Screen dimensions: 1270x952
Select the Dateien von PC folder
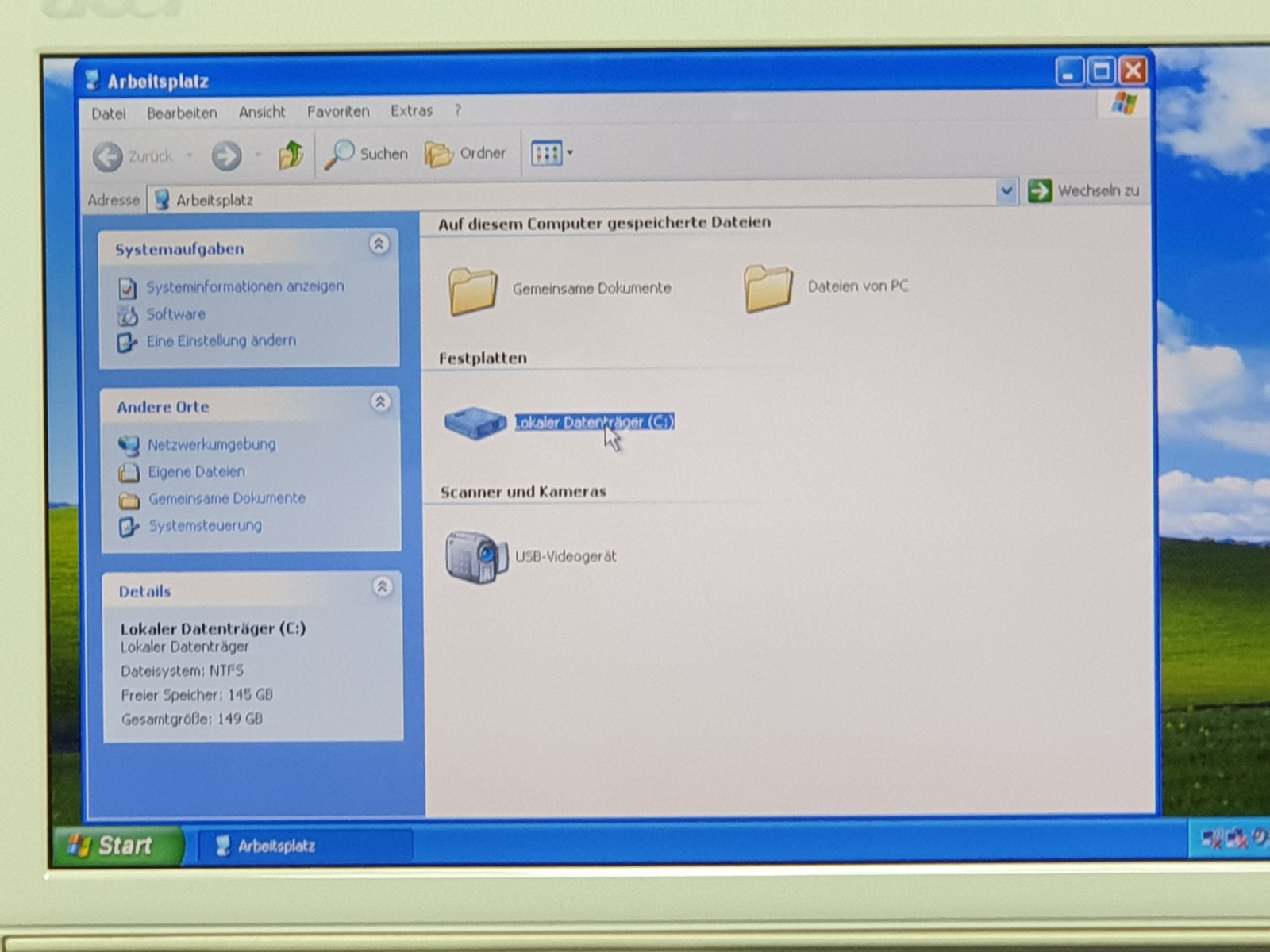[x=768, y=288]
